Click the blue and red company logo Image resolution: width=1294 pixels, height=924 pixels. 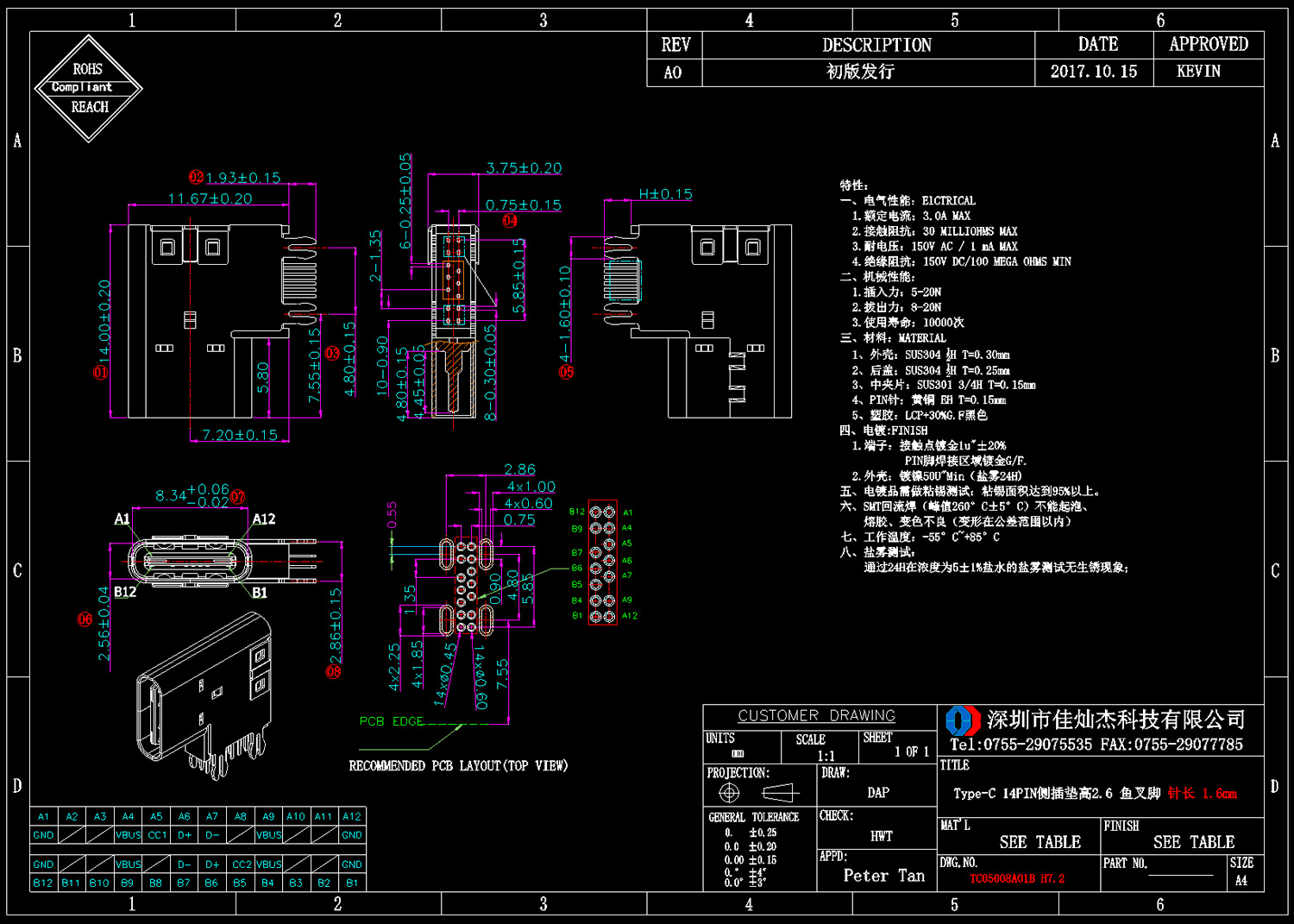point(963,720)
